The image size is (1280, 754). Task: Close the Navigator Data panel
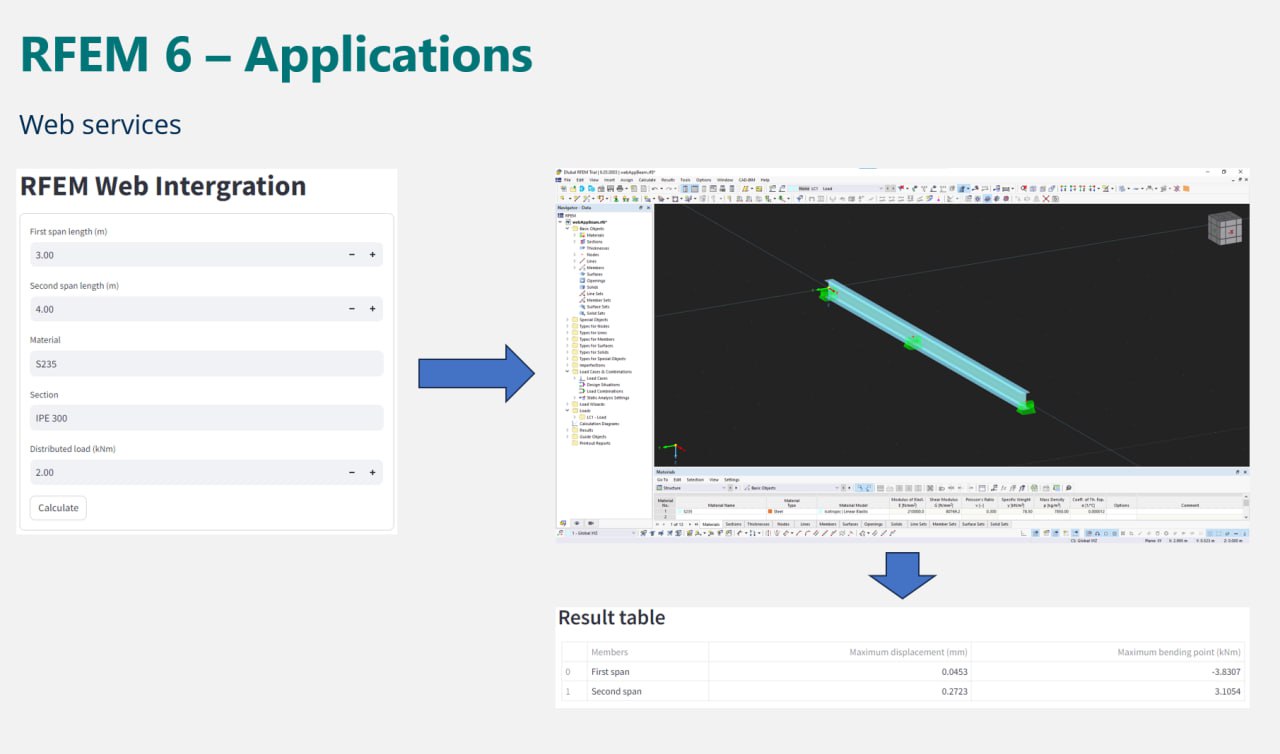(648, 208)
